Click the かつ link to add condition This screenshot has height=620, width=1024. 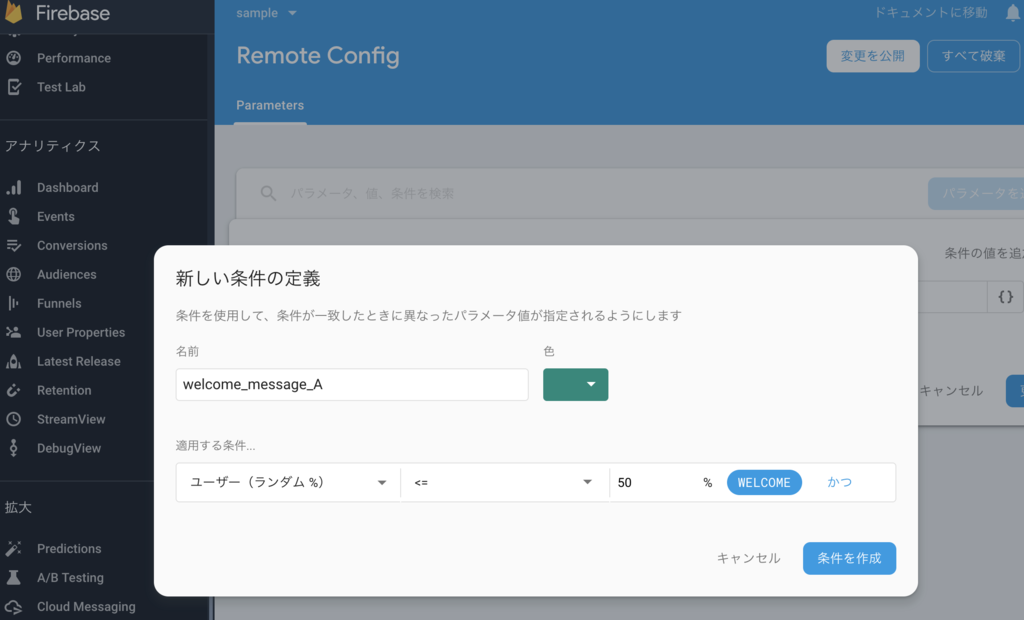pos(839,482)
